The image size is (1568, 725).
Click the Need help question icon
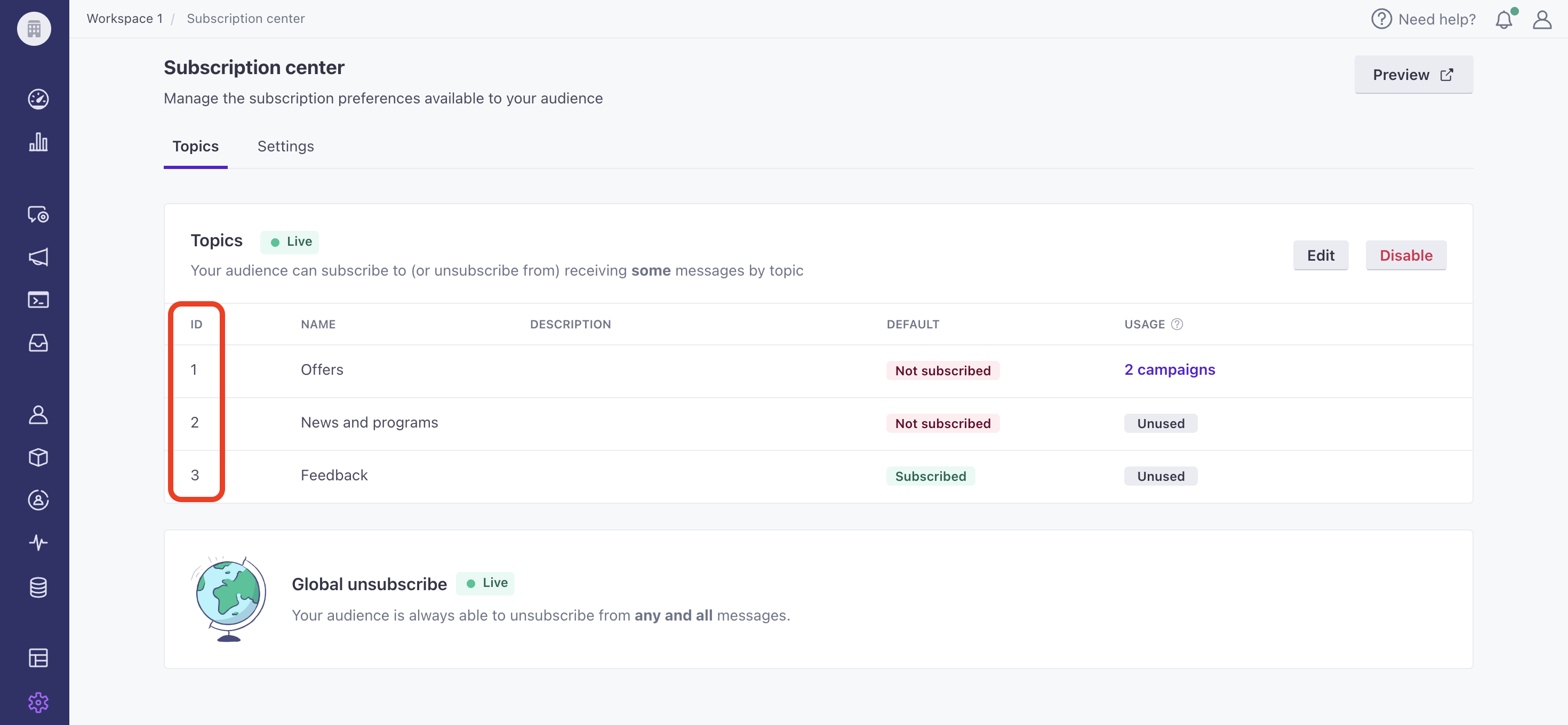(1381, 19)
